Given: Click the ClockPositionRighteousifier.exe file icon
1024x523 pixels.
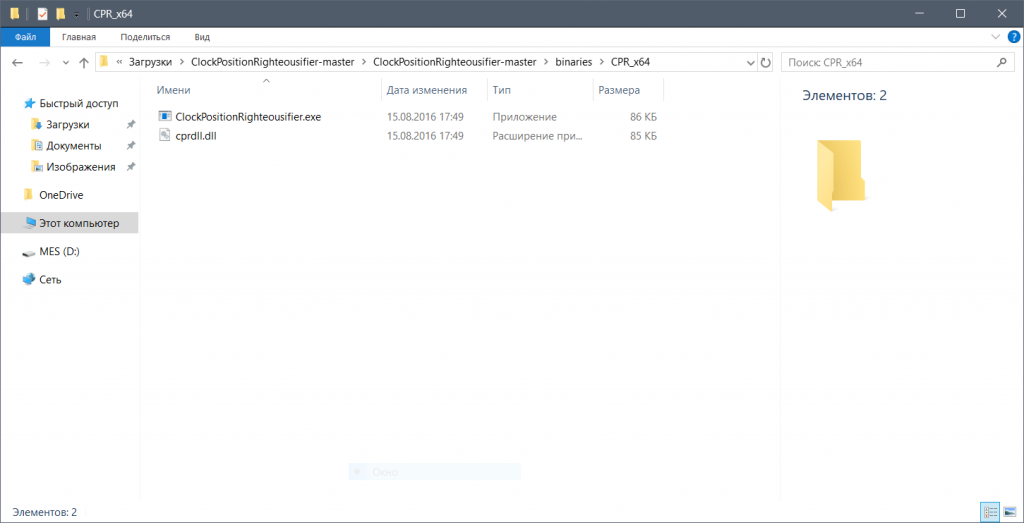Looking at the screenshot, I should click(165, 117).
